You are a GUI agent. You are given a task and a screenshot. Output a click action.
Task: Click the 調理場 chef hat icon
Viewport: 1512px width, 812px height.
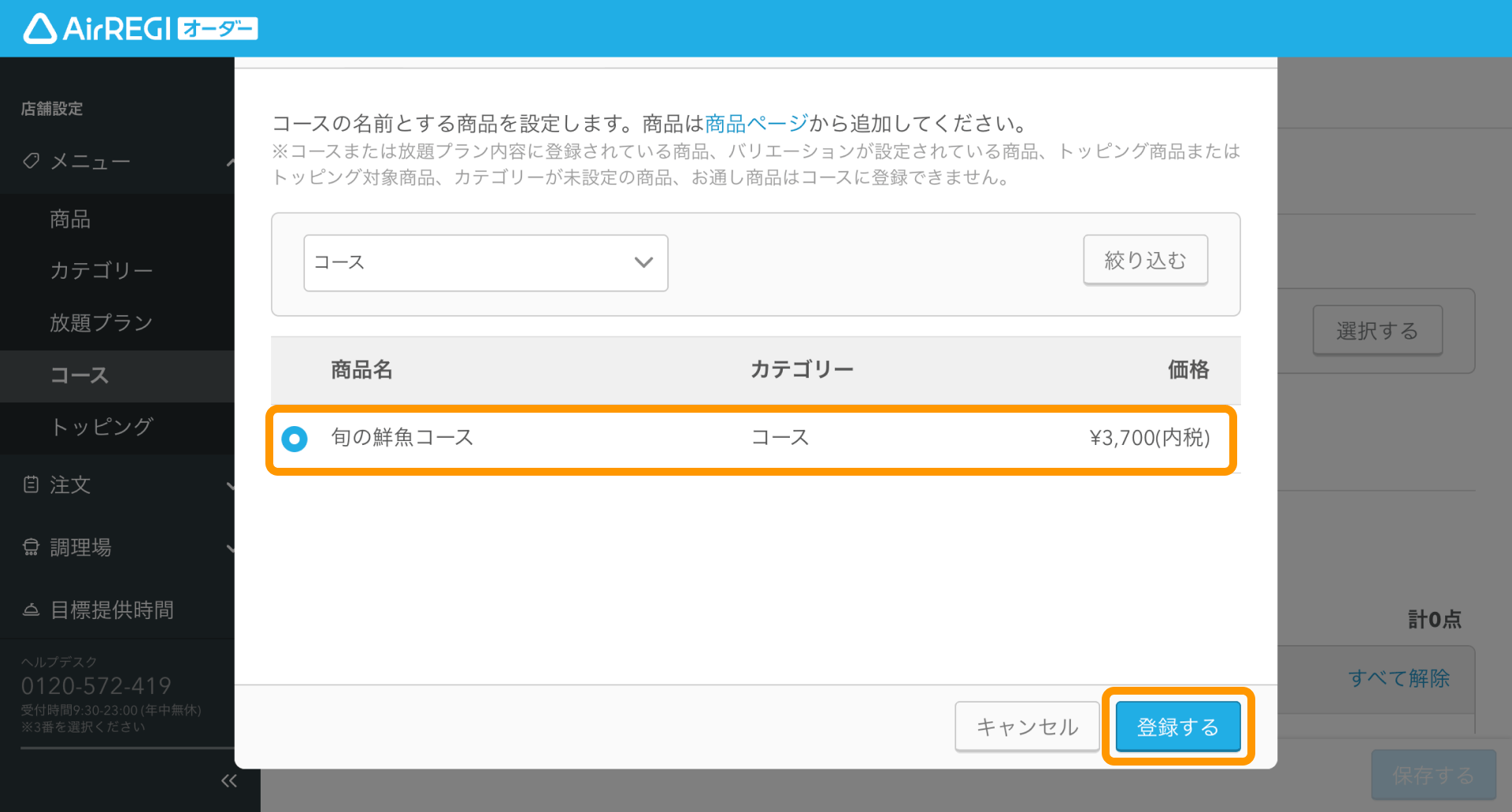click(31, 547)
